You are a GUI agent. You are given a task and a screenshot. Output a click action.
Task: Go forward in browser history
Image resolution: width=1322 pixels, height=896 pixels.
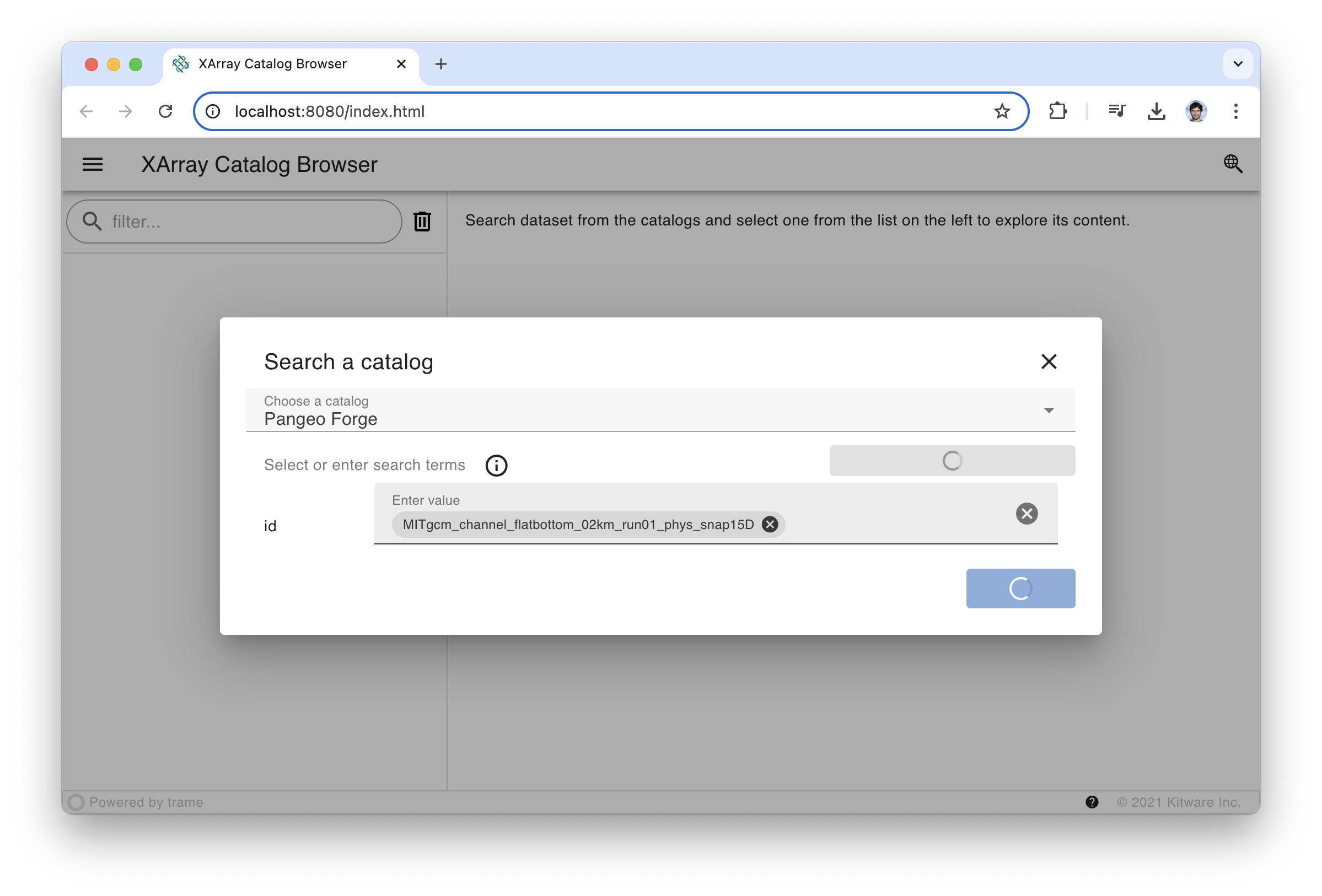[126, 111]
